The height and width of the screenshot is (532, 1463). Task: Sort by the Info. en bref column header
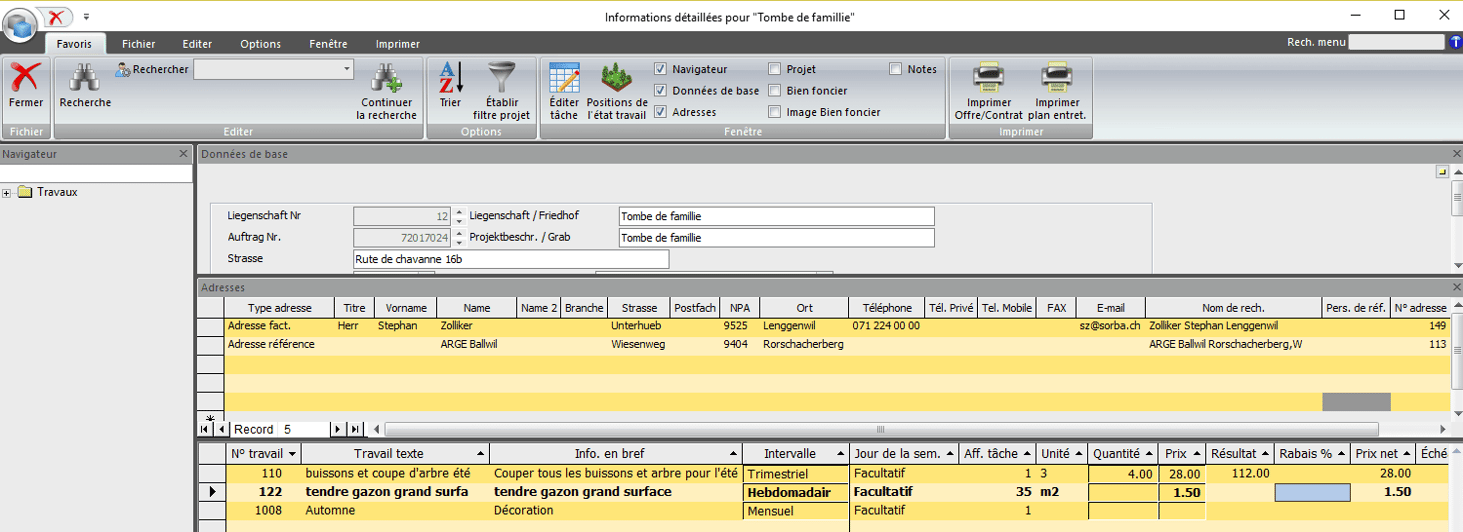616,454
